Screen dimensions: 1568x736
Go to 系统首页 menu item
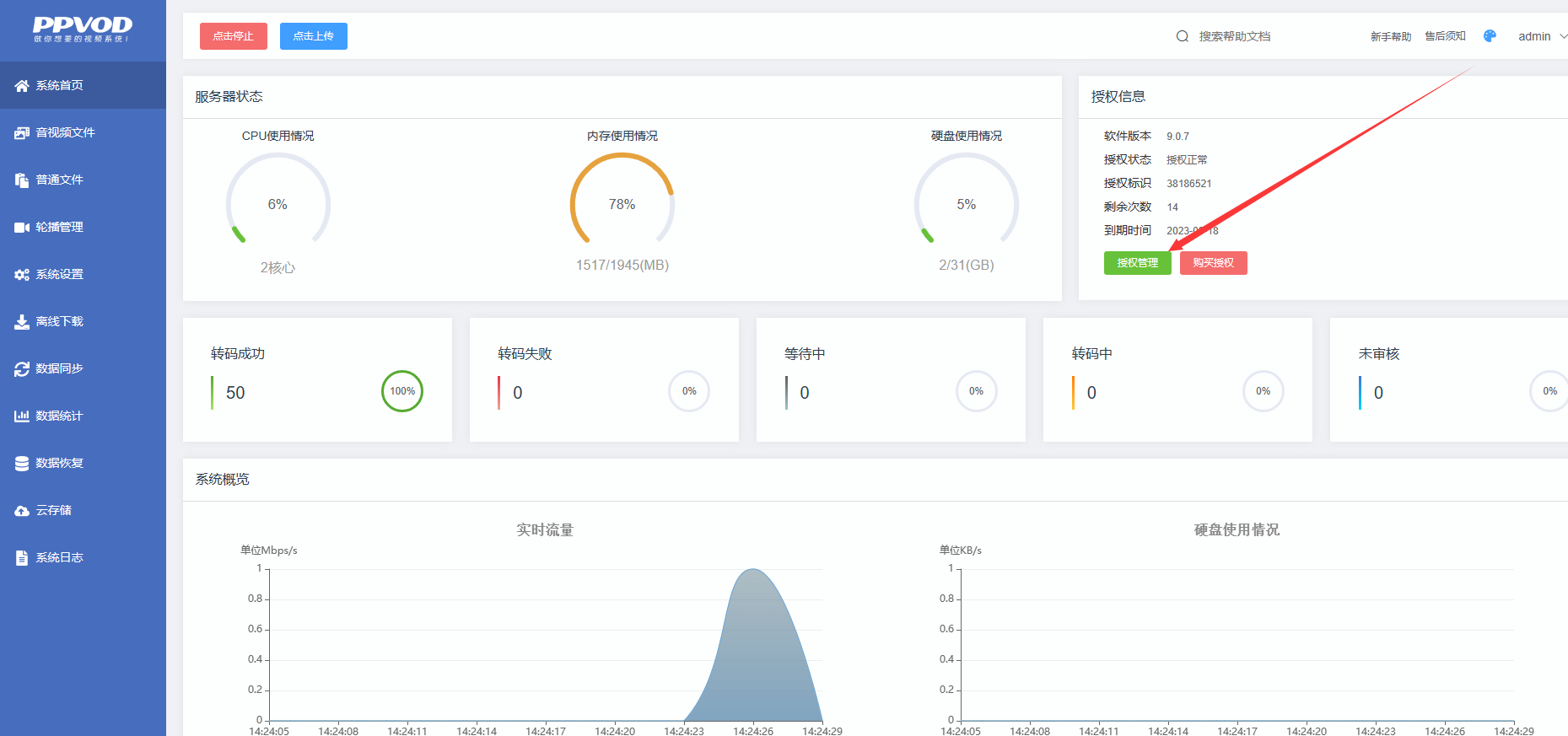point(83,85)
